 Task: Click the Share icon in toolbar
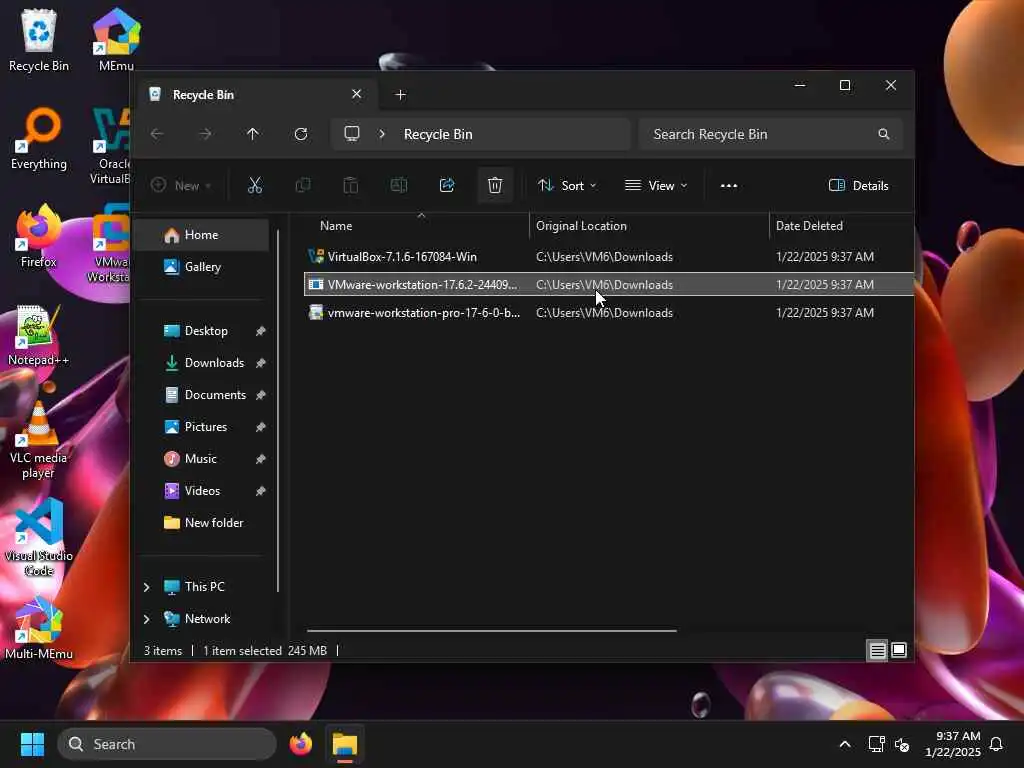point(447,185)
